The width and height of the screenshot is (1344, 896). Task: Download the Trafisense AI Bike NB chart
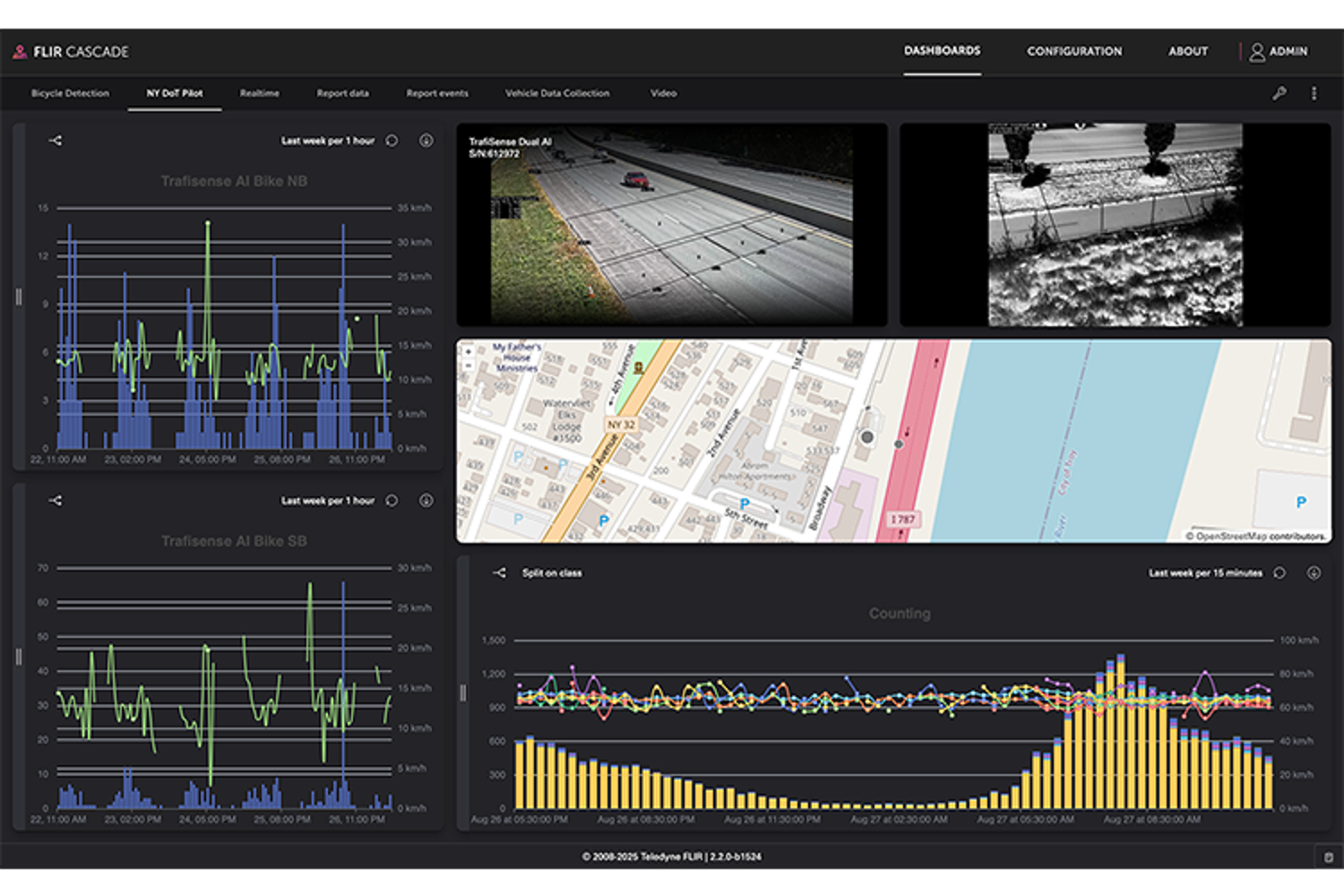pyautogui.click(x=426, y=141)
